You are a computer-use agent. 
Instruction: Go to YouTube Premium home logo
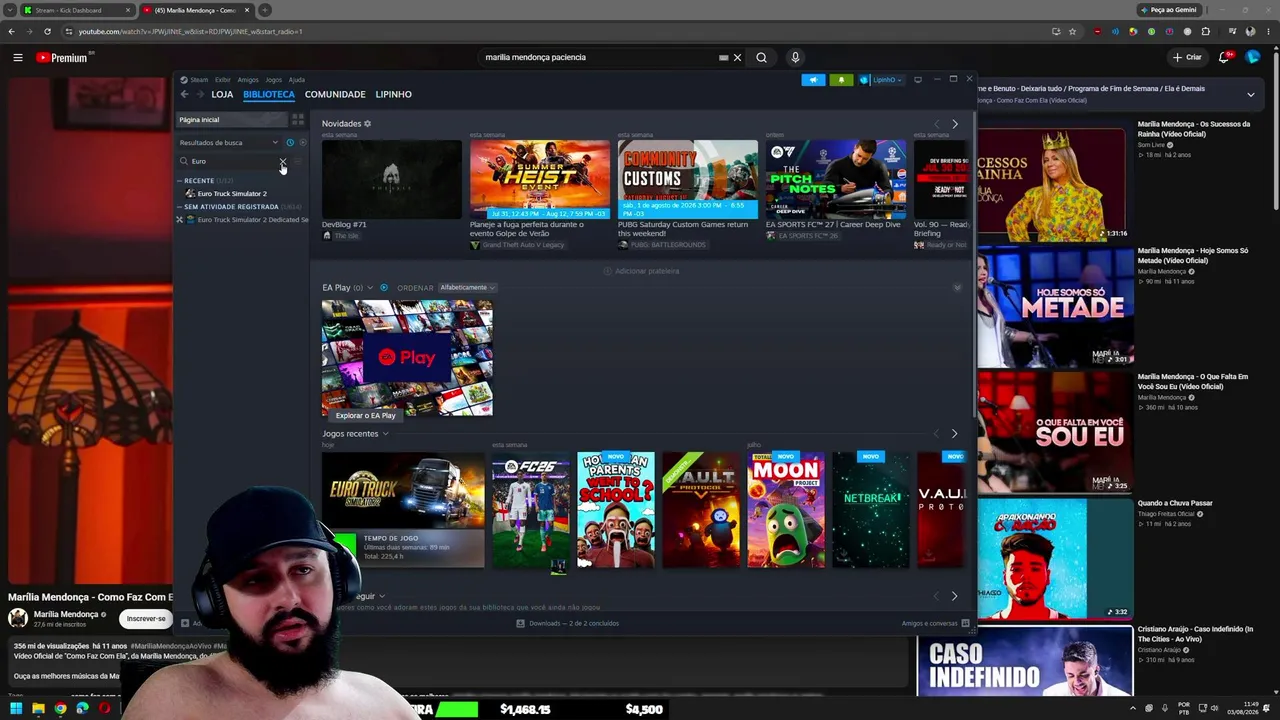tap(62, 58)
